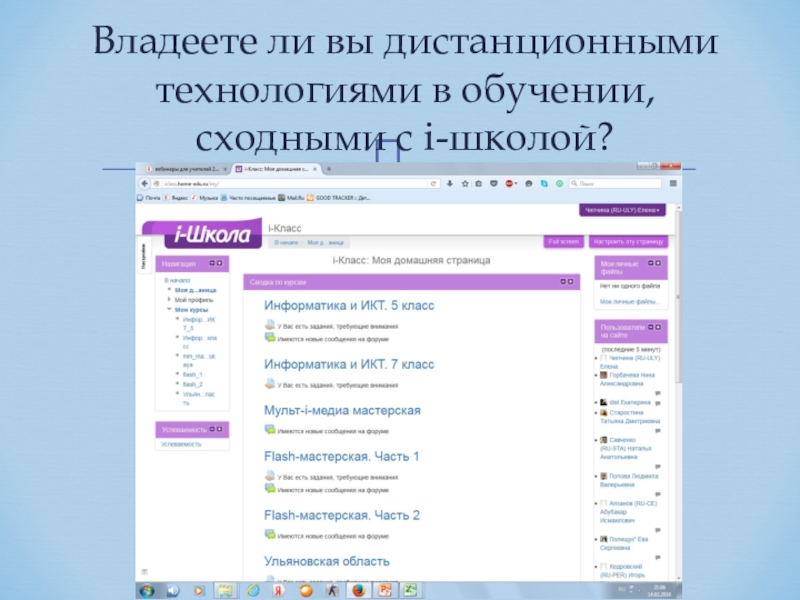Go back with the browser back arrow
Viewport: 800px width, 600px height.
click(145, 184)
